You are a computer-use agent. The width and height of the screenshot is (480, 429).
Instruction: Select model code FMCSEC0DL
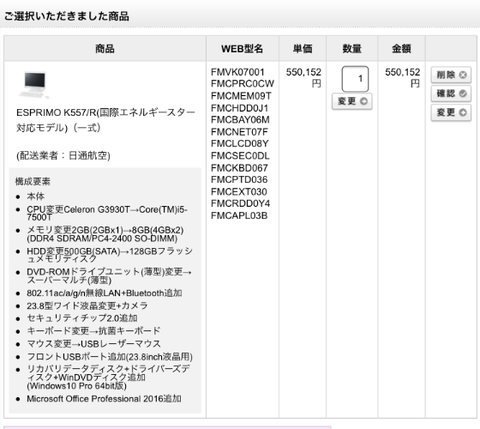(x=240, y=156)
